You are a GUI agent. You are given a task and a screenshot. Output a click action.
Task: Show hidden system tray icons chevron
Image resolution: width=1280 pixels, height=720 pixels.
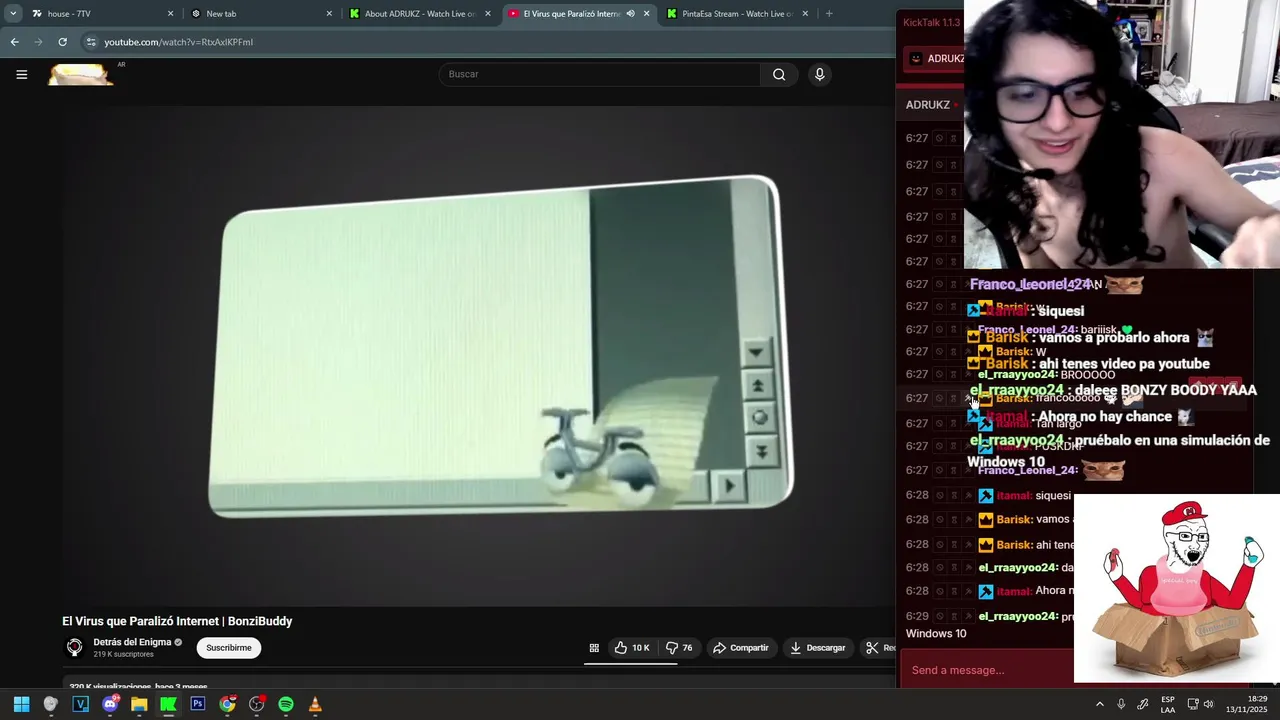(x=1100, y=704)
